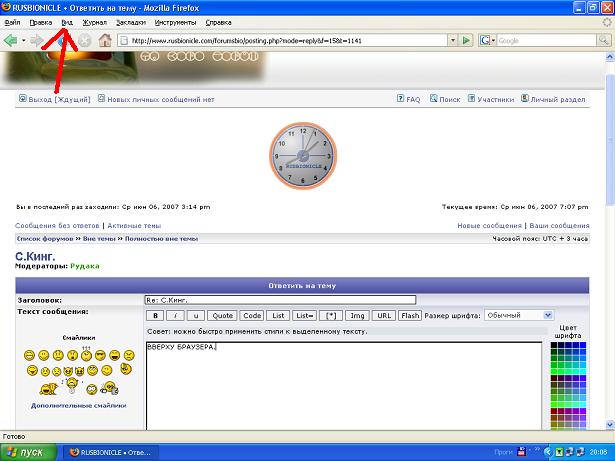Open the Журнал menu
Viewport: 615px width, 461px height.
coord(95,23)
